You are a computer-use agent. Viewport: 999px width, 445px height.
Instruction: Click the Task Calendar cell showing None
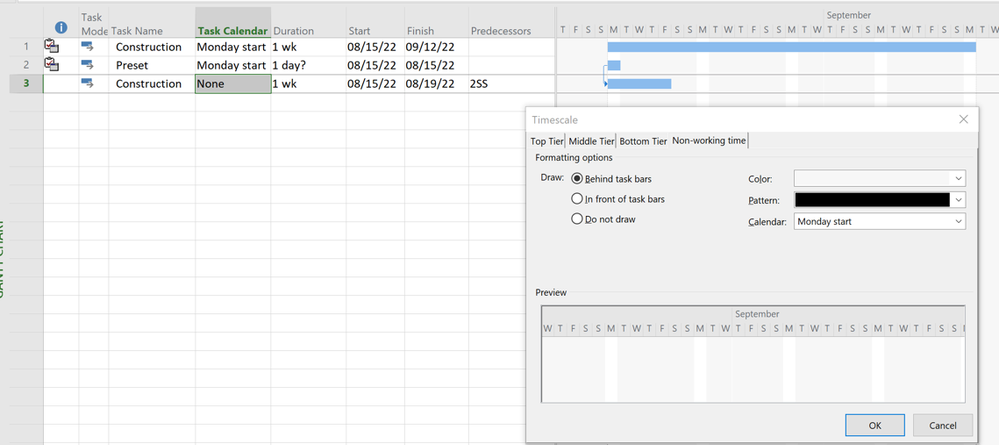233,84
